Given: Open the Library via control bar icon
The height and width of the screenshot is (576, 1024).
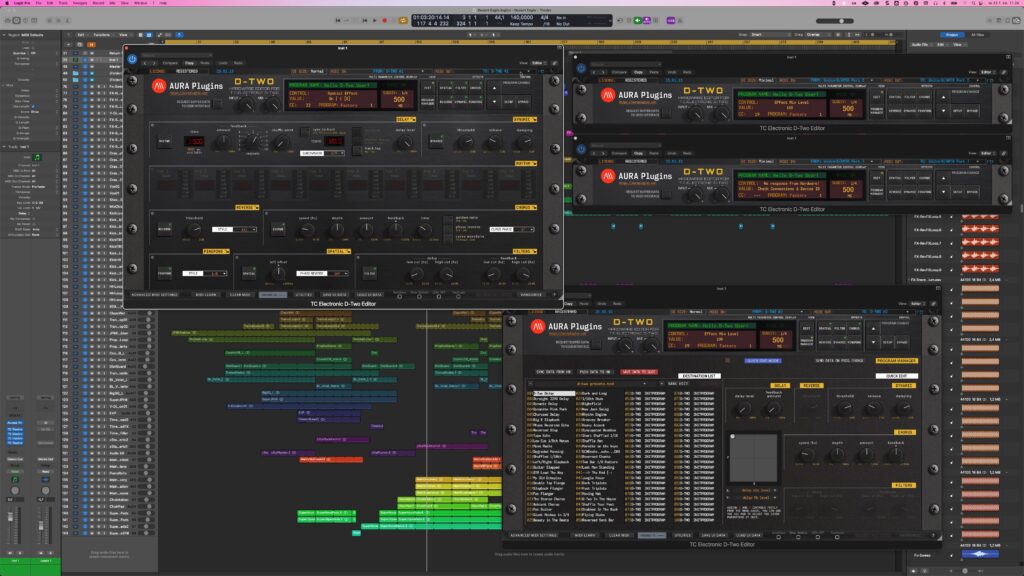Looking at the screenshot, I should tap(8, 20).
